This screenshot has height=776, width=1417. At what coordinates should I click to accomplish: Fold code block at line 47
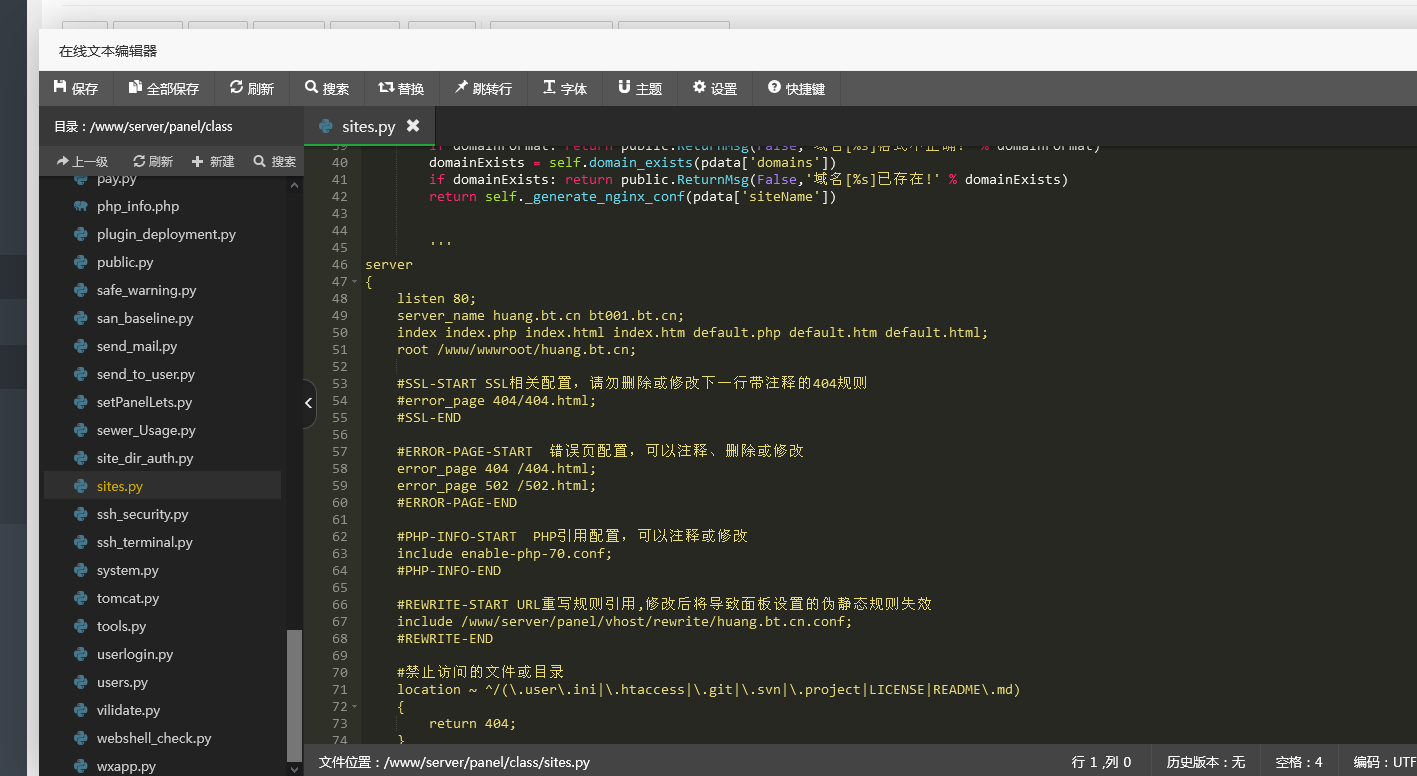click(x=354, y=282)
